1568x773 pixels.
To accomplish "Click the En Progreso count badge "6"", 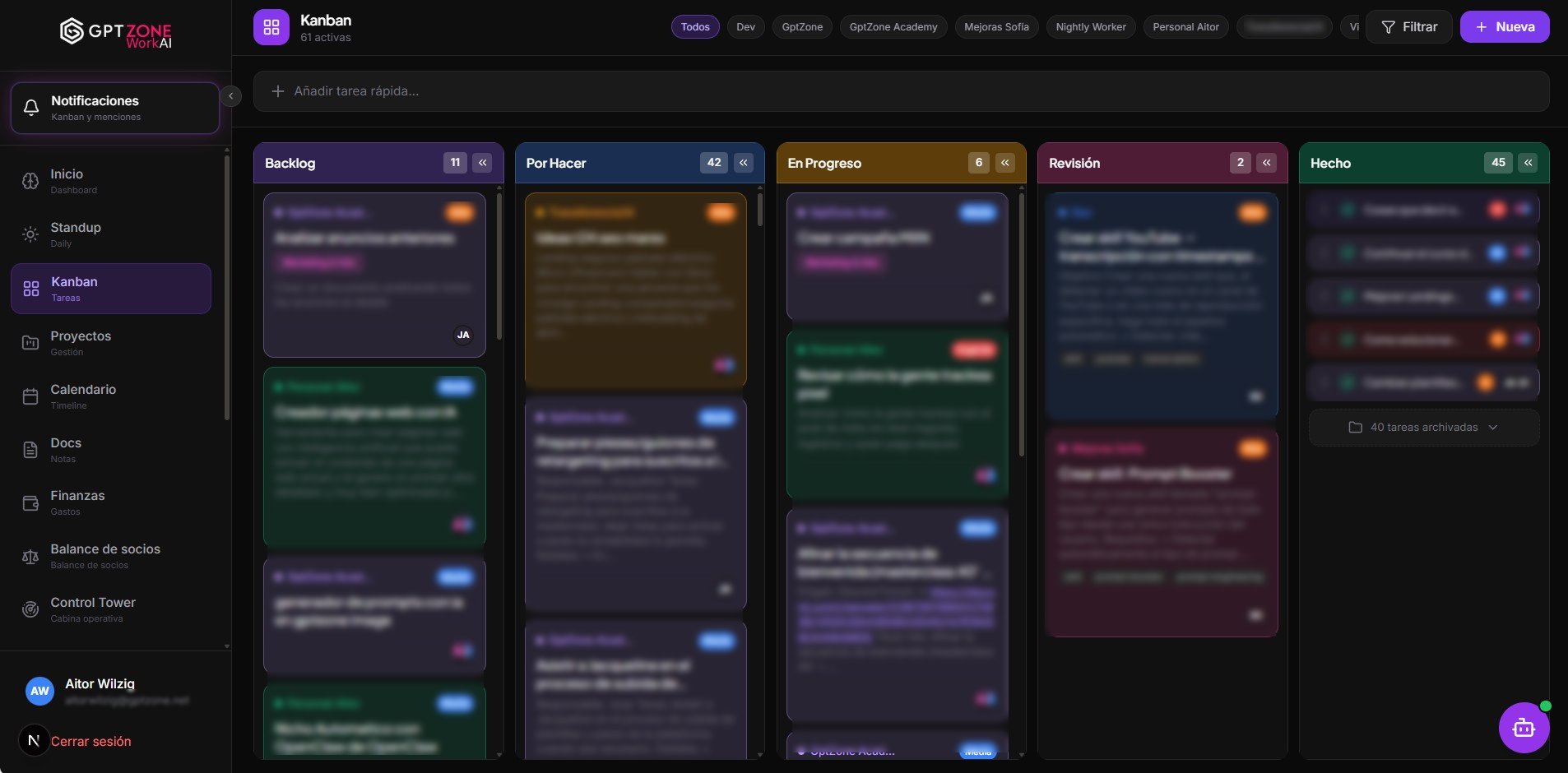I will tap(979, 163).
